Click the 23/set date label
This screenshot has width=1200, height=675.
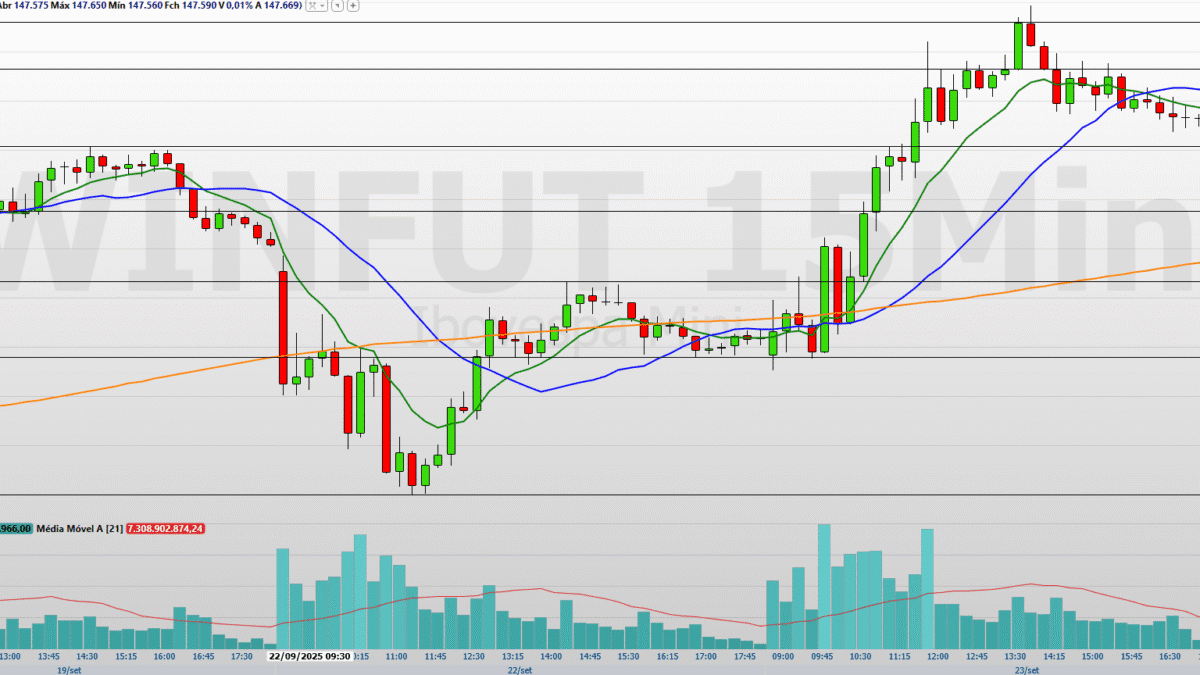coord(1025,669)
